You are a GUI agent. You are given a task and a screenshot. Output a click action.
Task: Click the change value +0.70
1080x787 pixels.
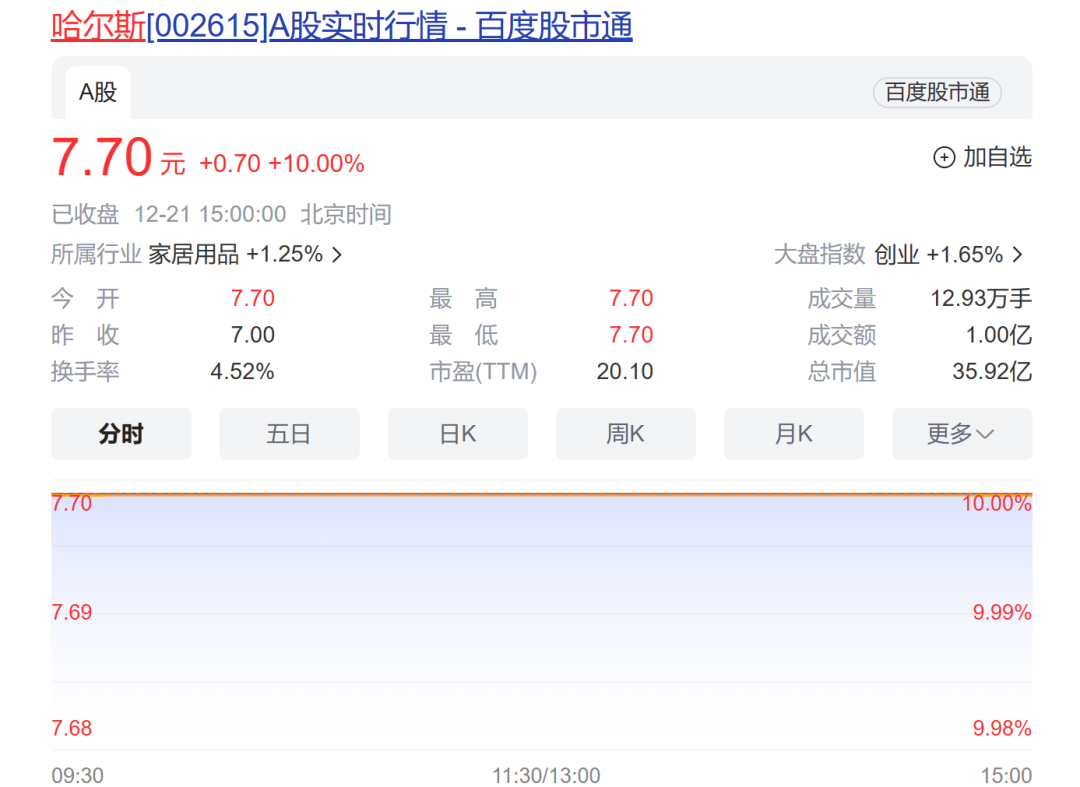point(230,164)
